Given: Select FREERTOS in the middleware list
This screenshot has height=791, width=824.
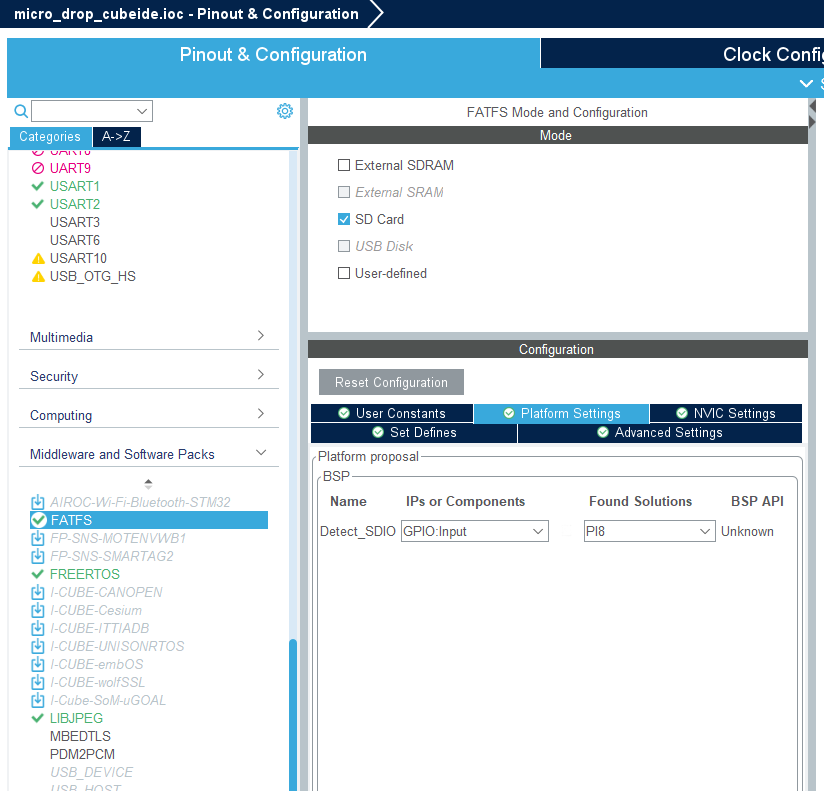Looking at the screenshot, I should pyautogui.click(x=85, y=574).
